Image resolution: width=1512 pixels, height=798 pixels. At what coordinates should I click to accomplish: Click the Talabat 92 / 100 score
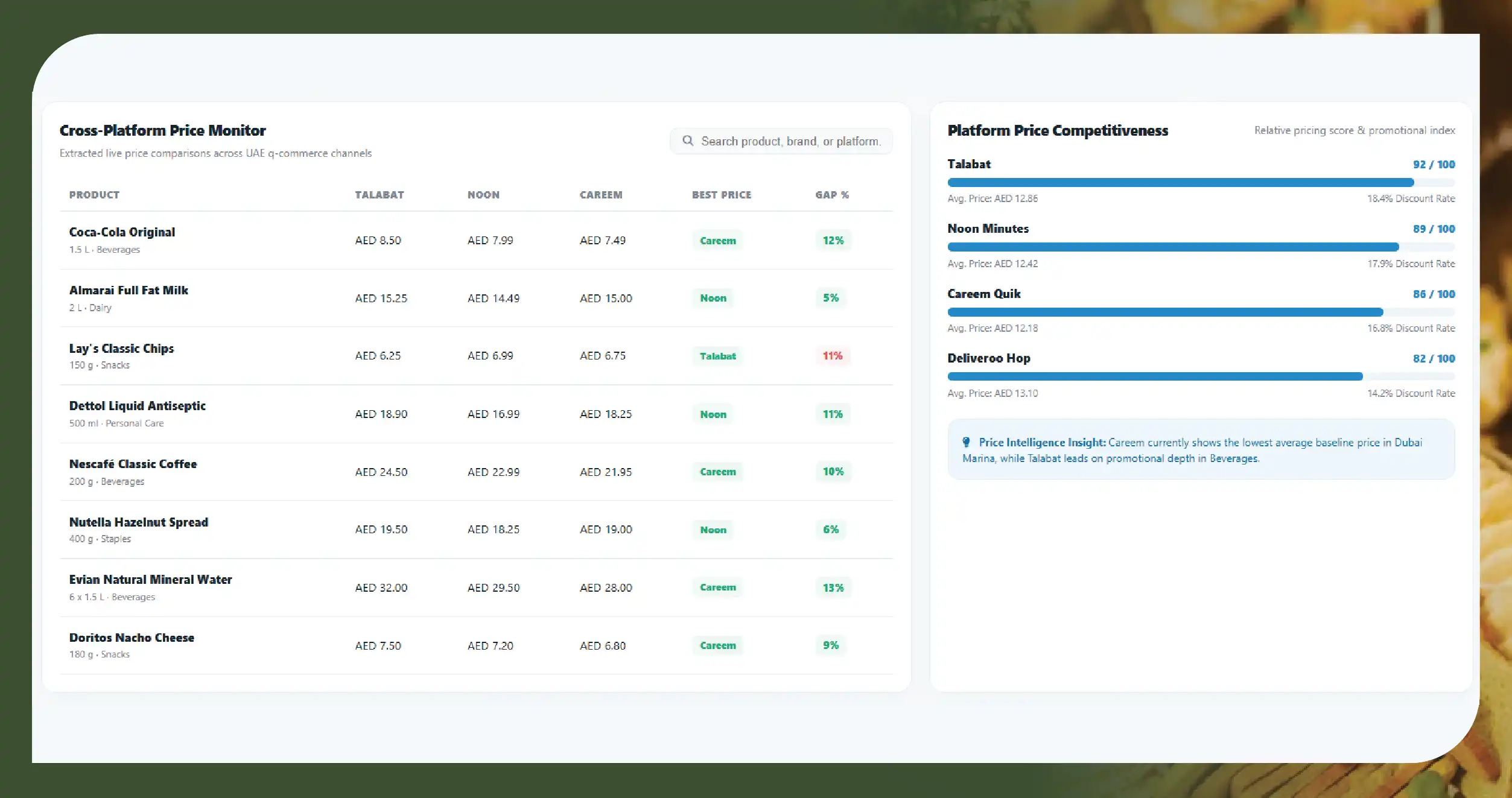[1434, 165]
